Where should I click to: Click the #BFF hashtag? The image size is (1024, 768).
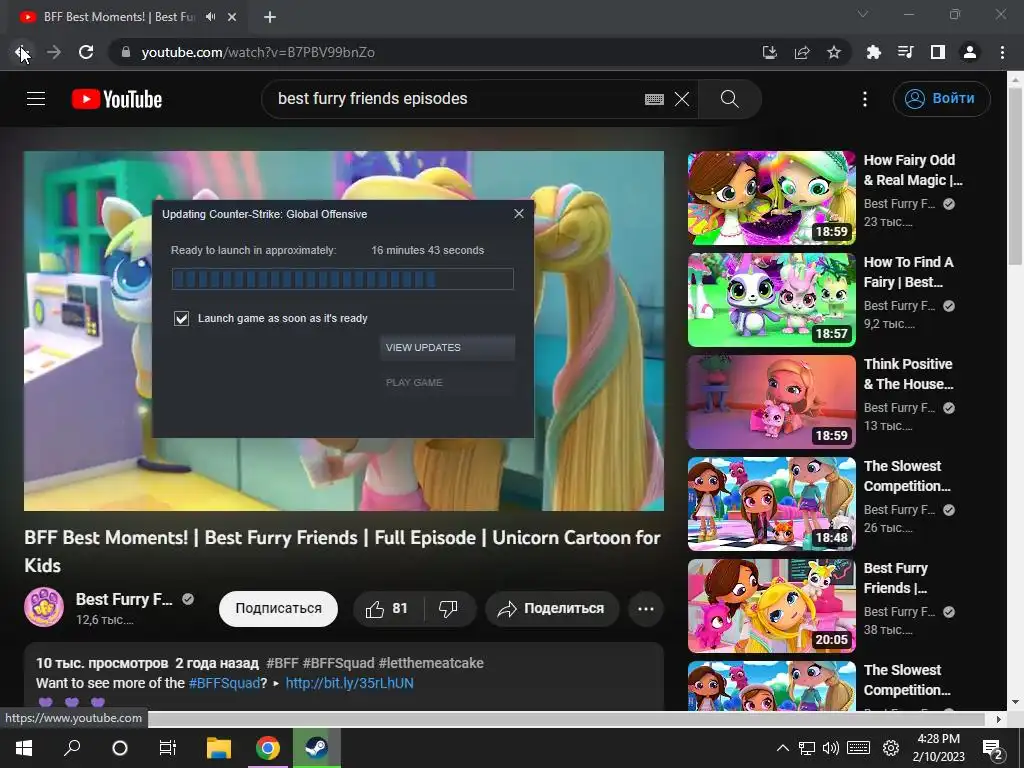282,663
